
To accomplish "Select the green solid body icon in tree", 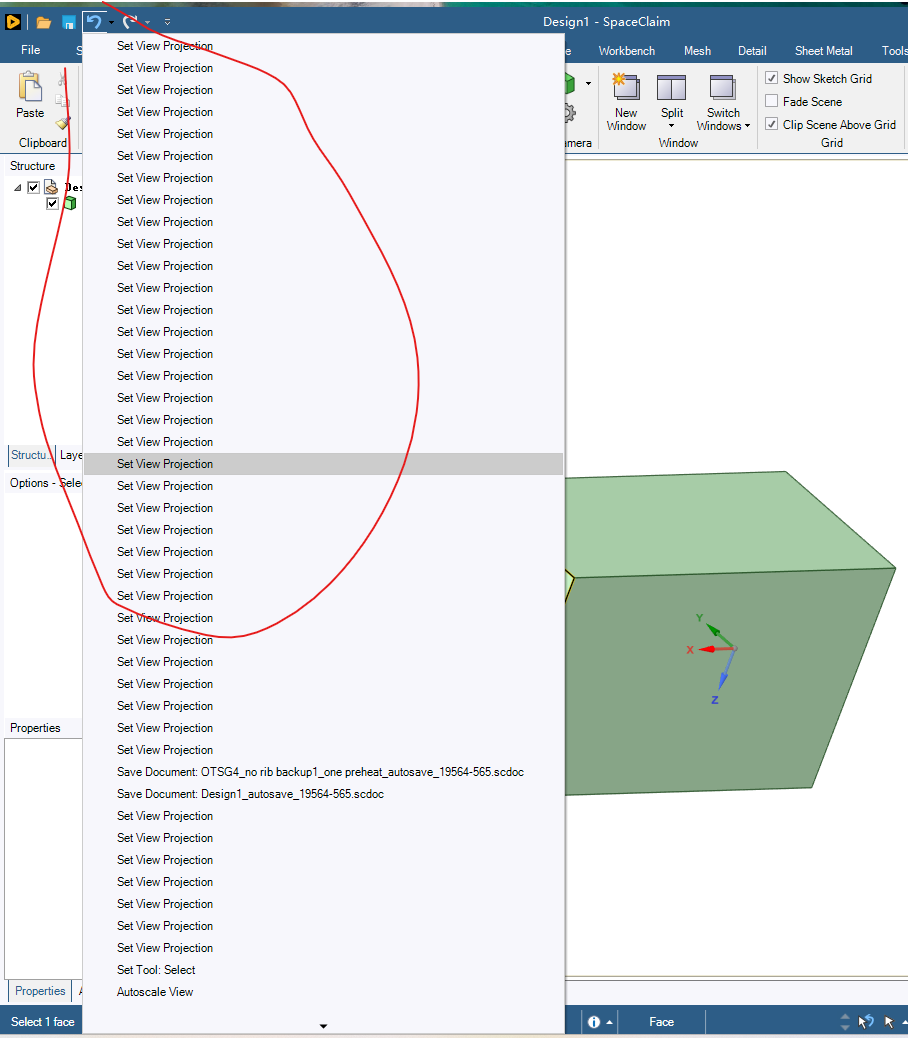I will click(x=70, y=203).
